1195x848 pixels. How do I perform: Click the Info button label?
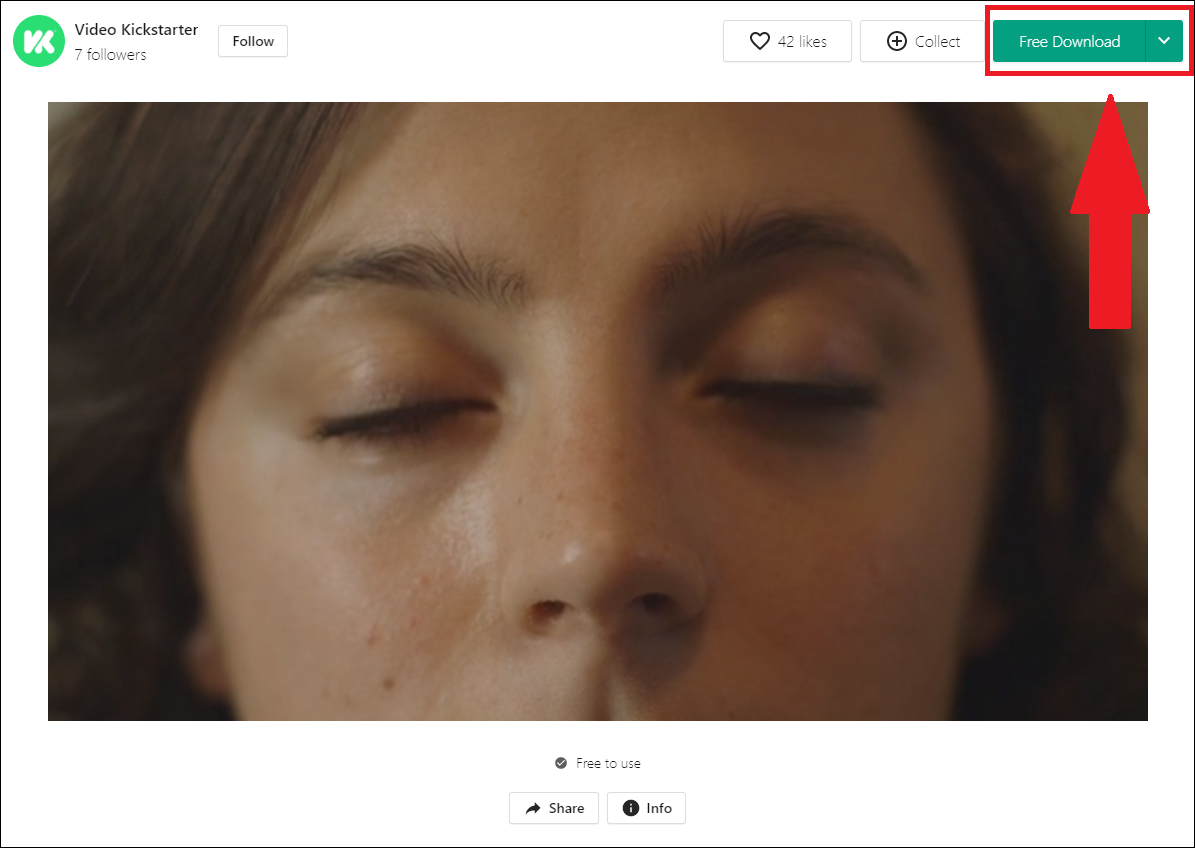click(x=659, y=808)
